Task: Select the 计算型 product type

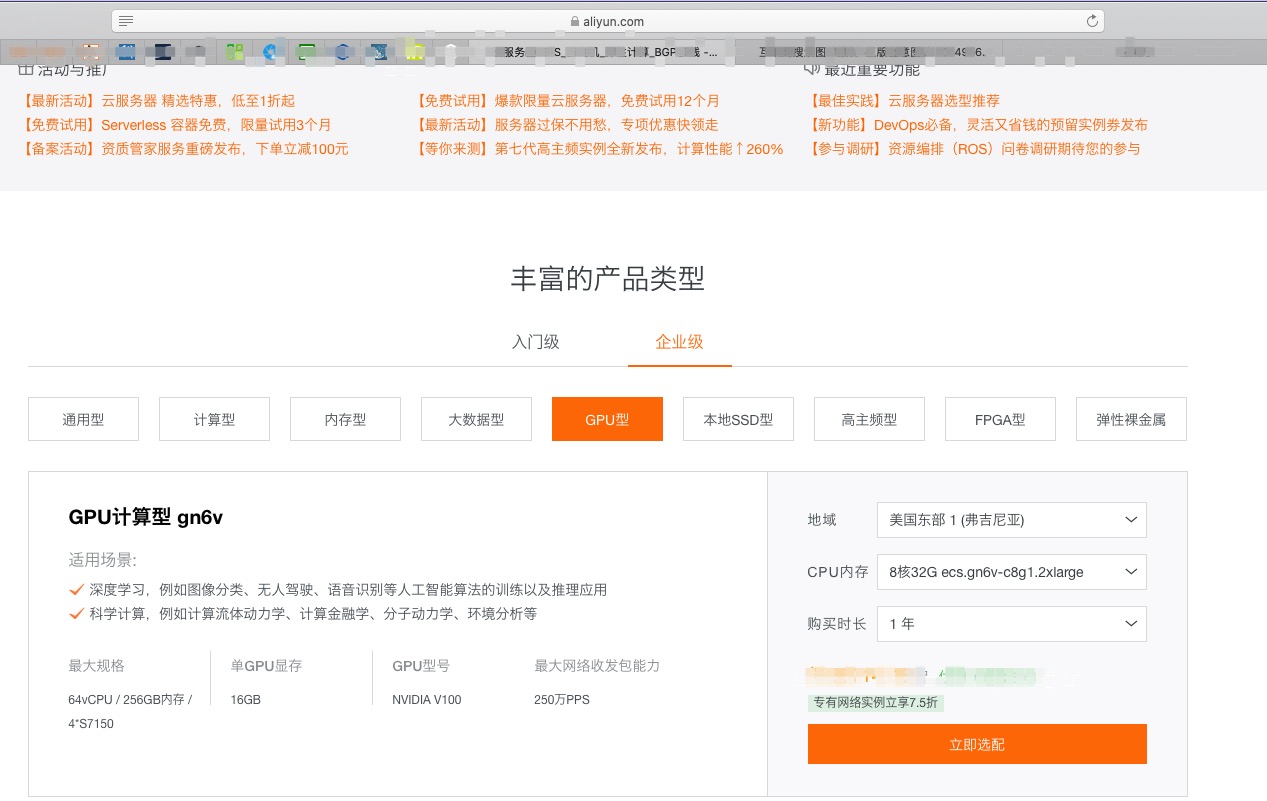Action: tap(214, 419)
